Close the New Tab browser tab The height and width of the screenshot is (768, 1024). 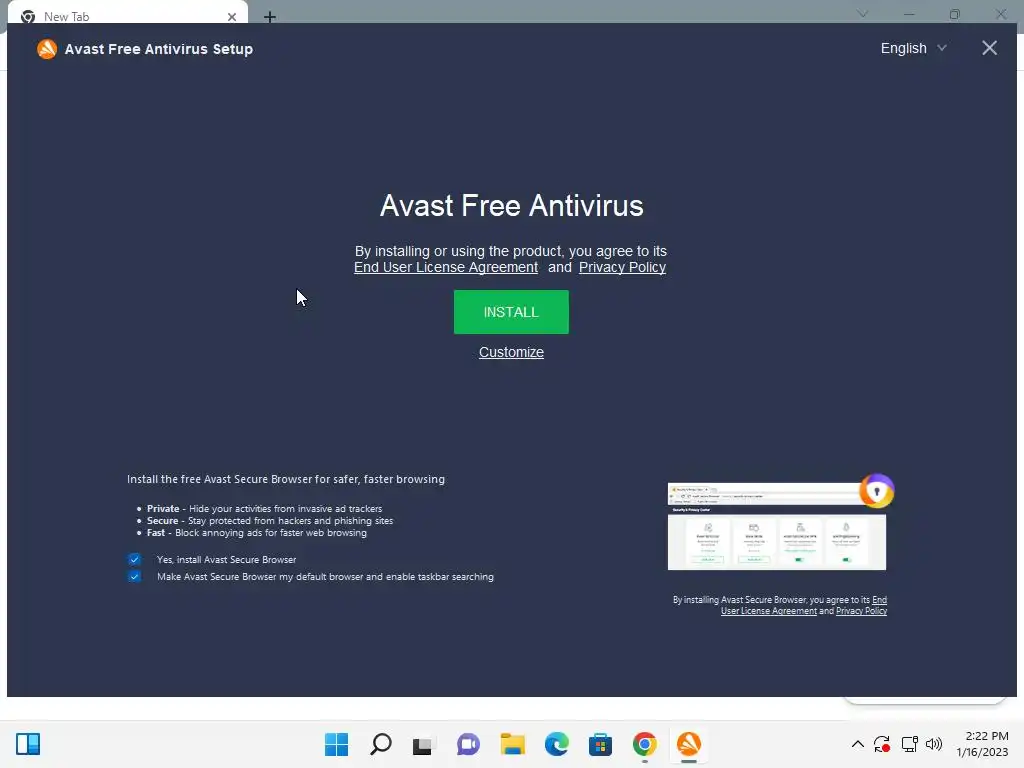tap(232, 17)
